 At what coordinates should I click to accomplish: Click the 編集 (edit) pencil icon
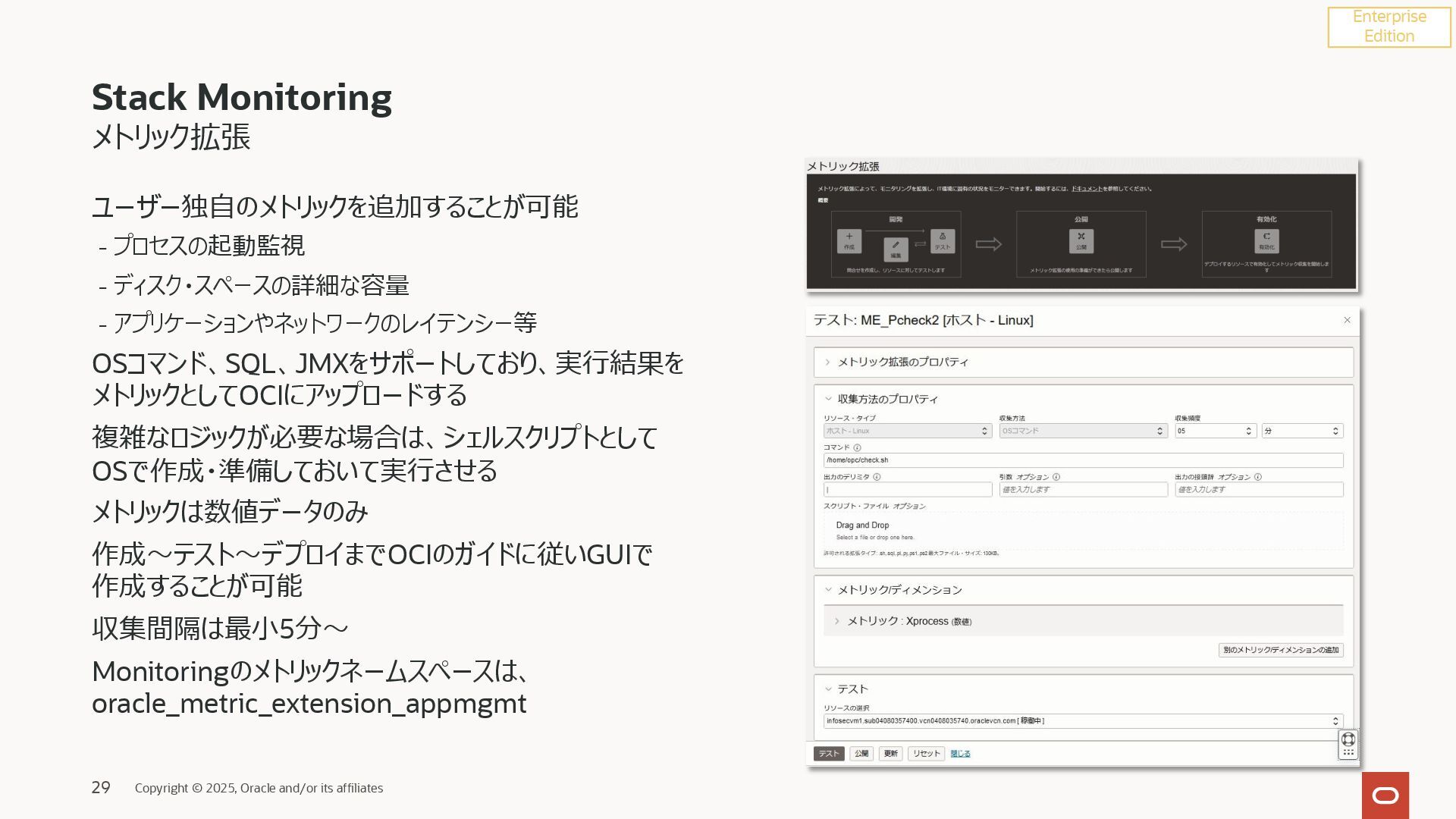click(x=896, y=249)
